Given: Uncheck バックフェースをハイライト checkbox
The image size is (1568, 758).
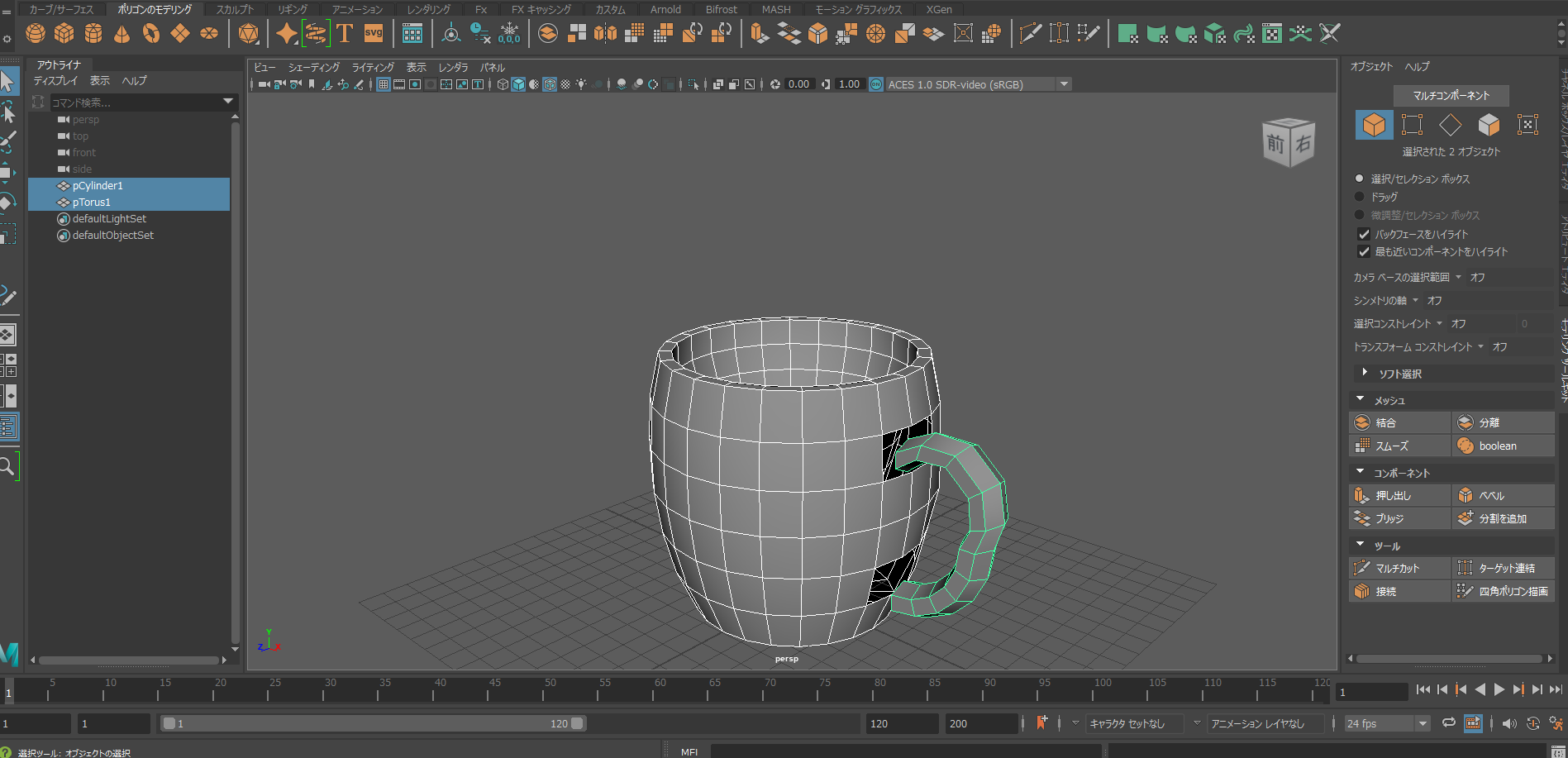Looking at the screenshot, I should click(x=1364, y=235).
